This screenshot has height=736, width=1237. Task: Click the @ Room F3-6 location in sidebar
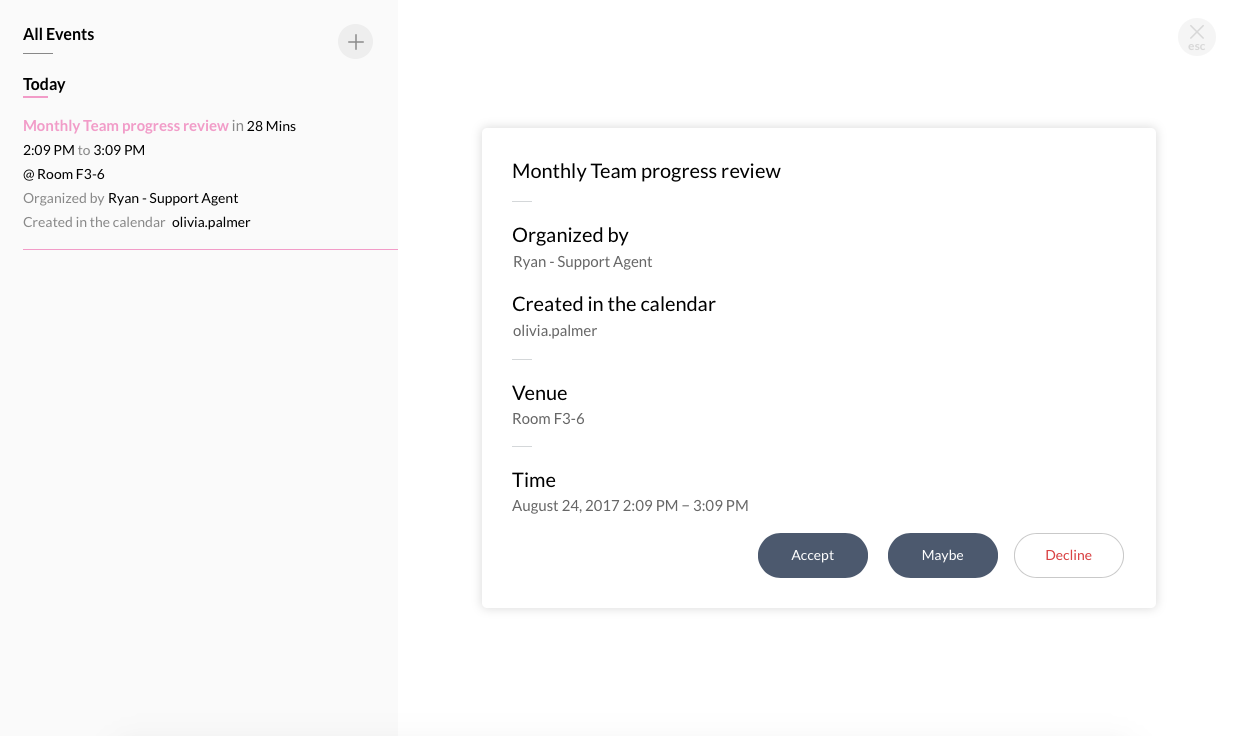click(x=64, y=174)
